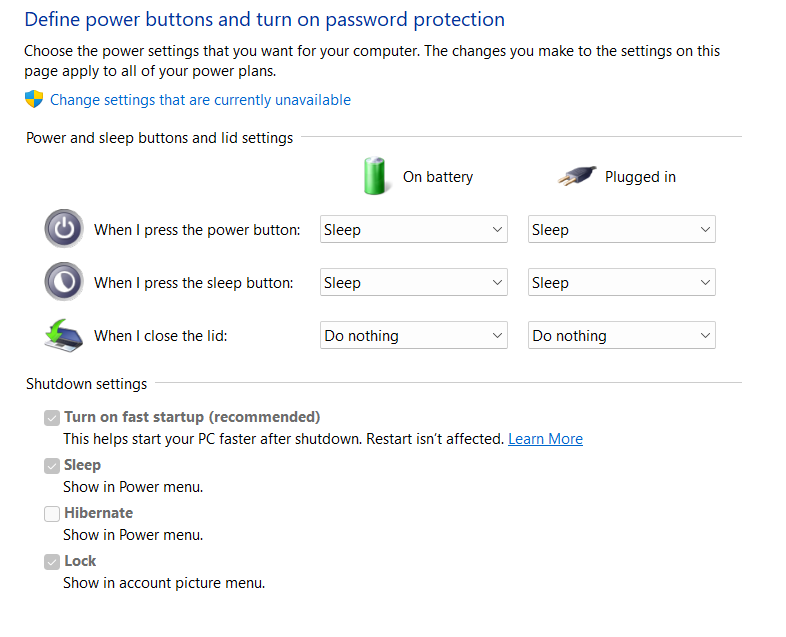The image size is (786, 637).
Task: Click the laptop lid close icon
Action: click(x=64, y=335)
